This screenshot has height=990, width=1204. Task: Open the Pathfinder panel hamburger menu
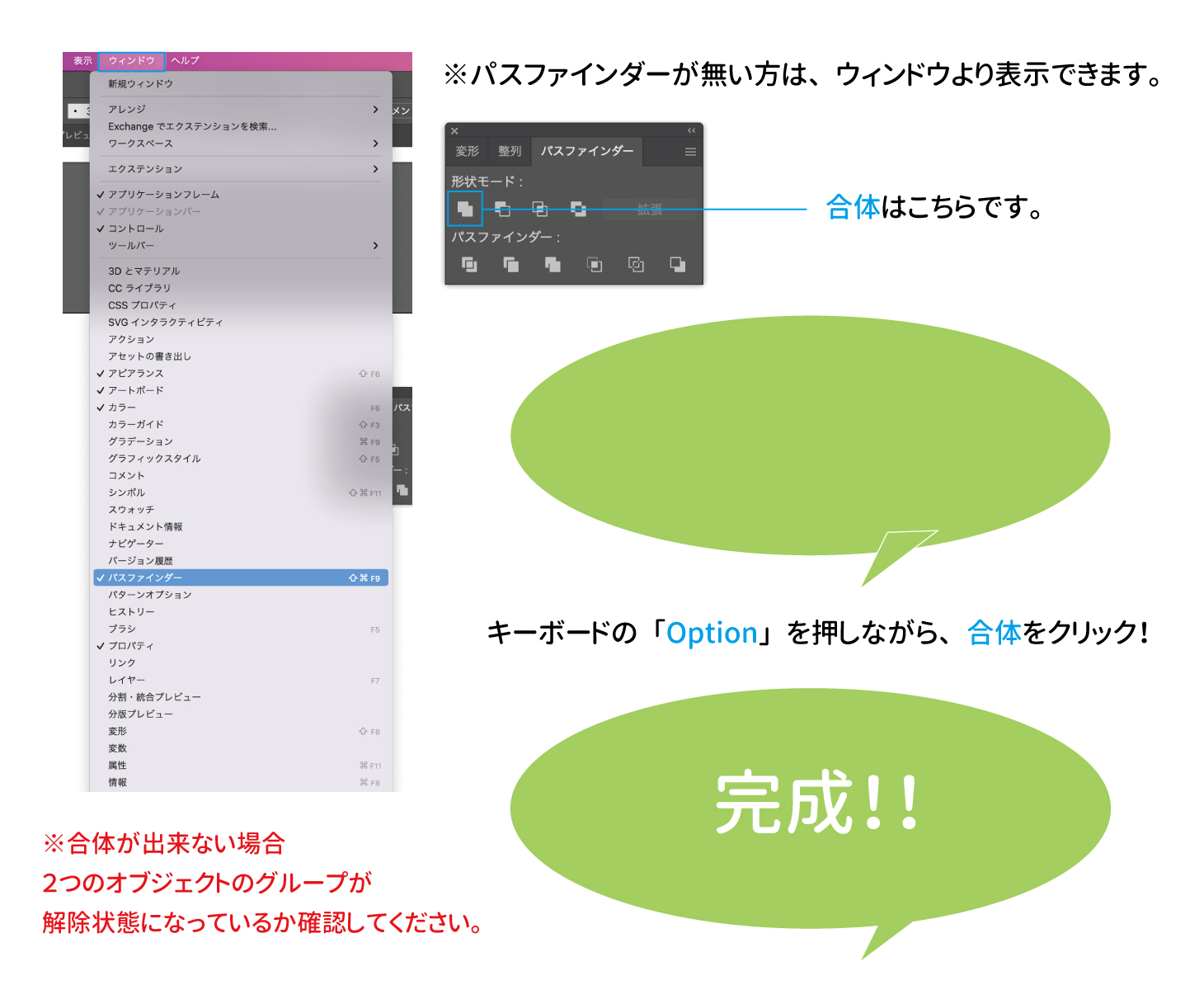(690, 152)
